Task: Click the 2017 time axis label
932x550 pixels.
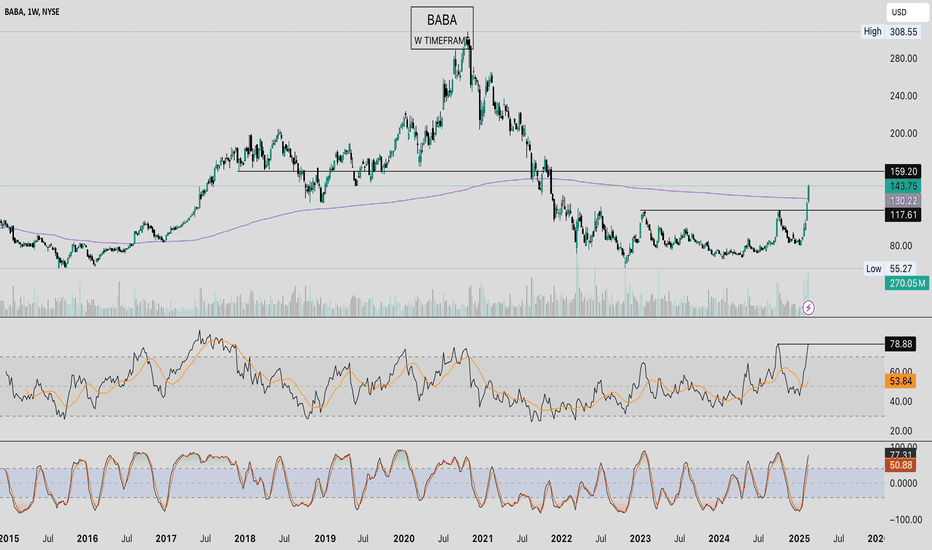Action: coord(166,539)
